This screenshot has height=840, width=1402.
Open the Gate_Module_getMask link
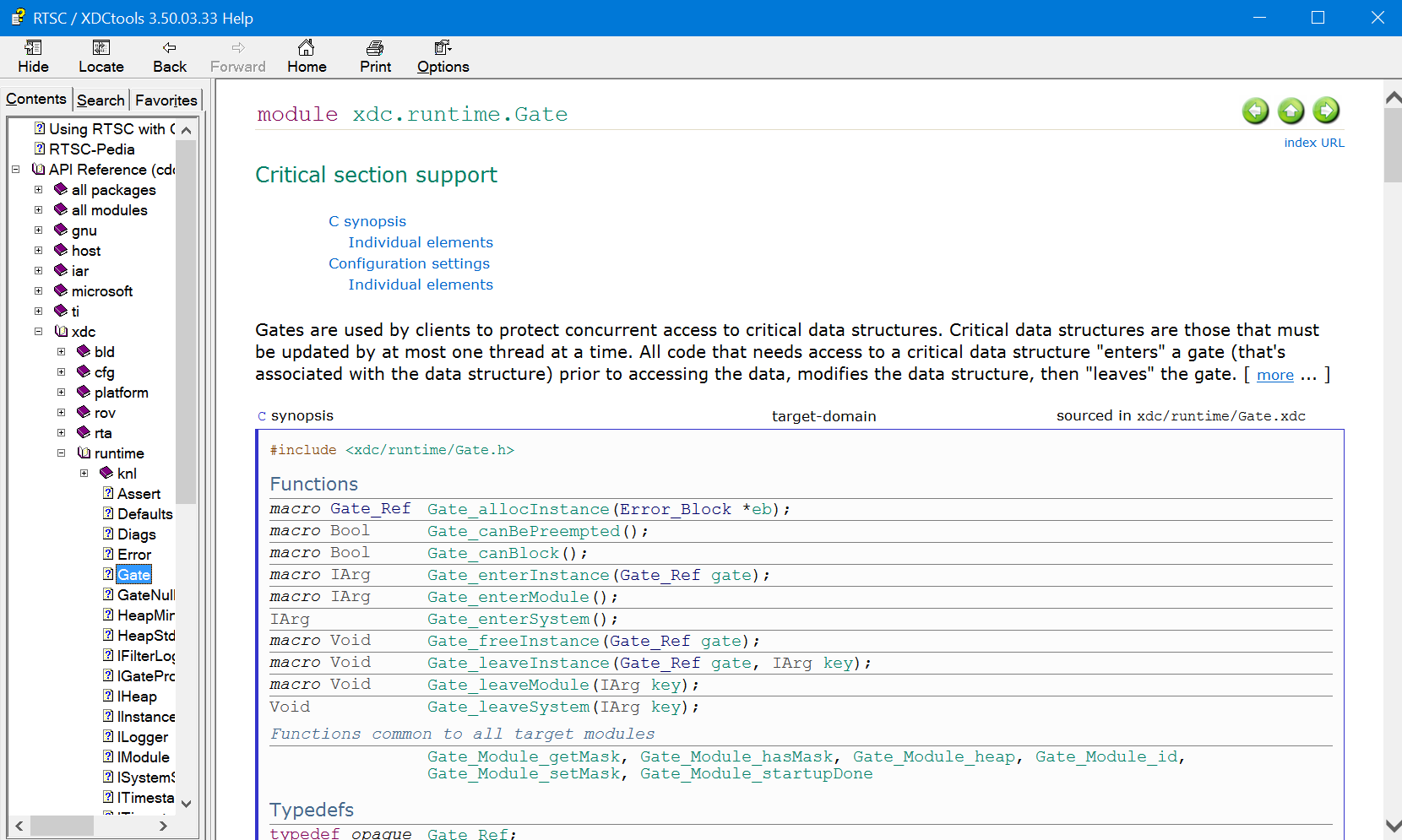pyautogui.click(x=524, y=756)
